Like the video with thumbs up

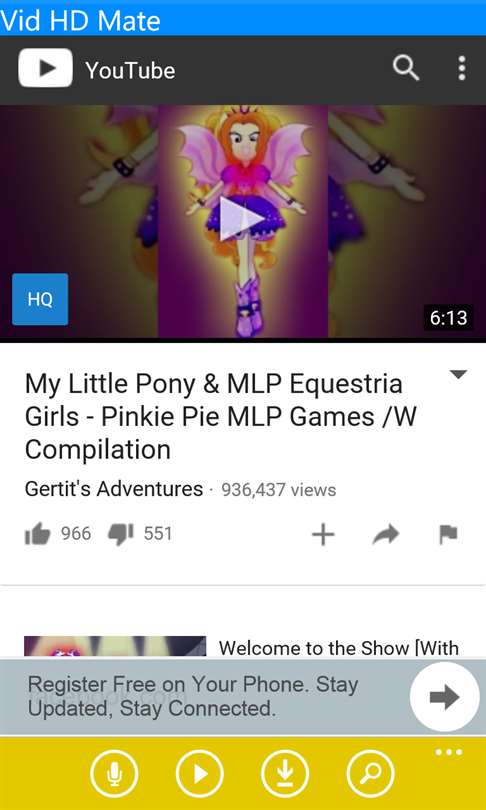(38, 534)
